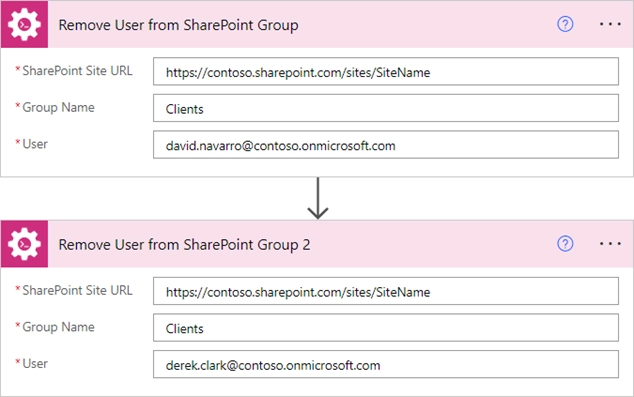Click the Group Name label in first action
Viewport: 634px width, 397px height.
point(58,108)
